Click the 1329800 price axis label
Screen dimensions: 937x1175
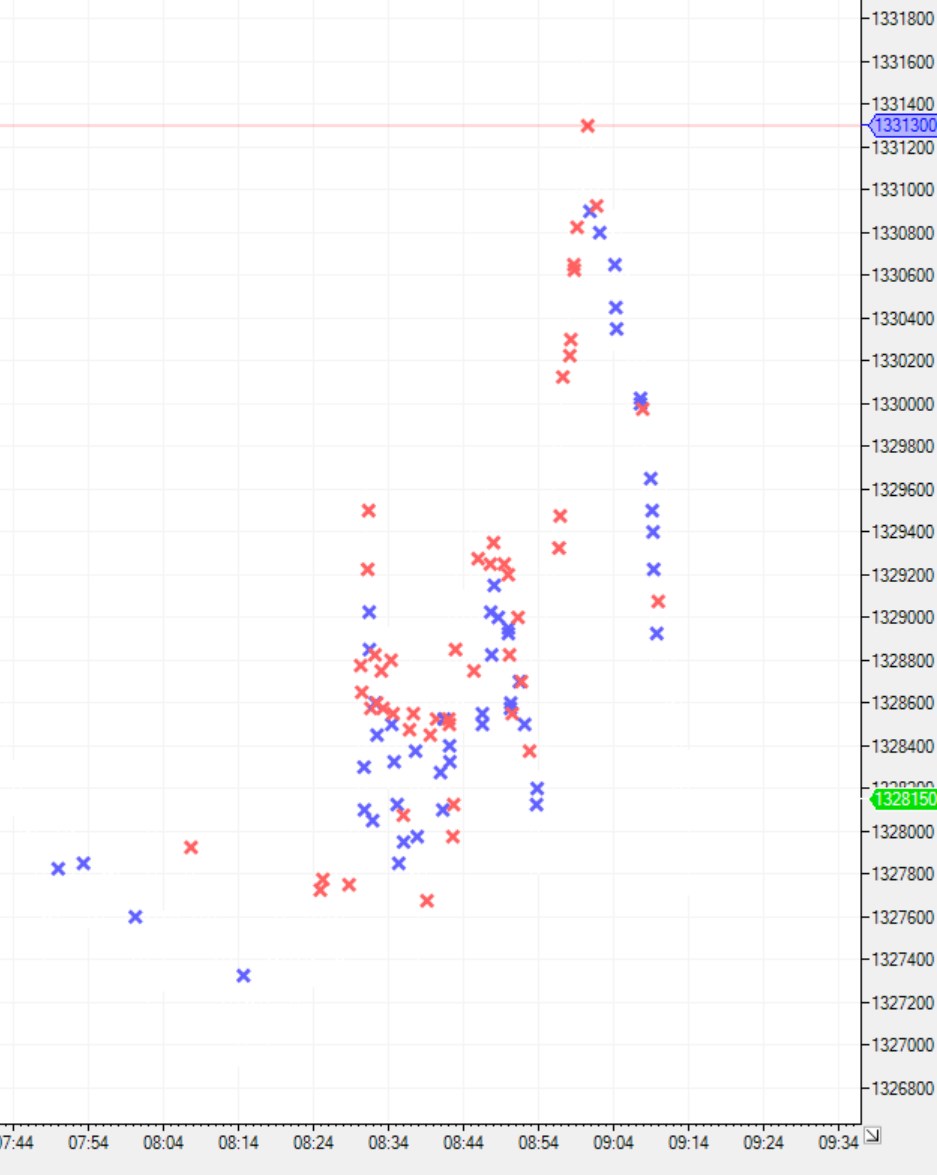tap(903, 447)
